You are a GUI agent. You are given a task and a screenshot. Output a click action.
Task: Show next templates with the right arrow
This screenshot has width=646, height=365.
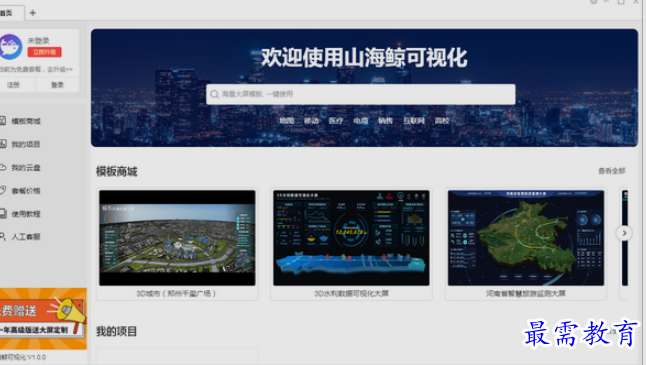click(x=624, y=233)
